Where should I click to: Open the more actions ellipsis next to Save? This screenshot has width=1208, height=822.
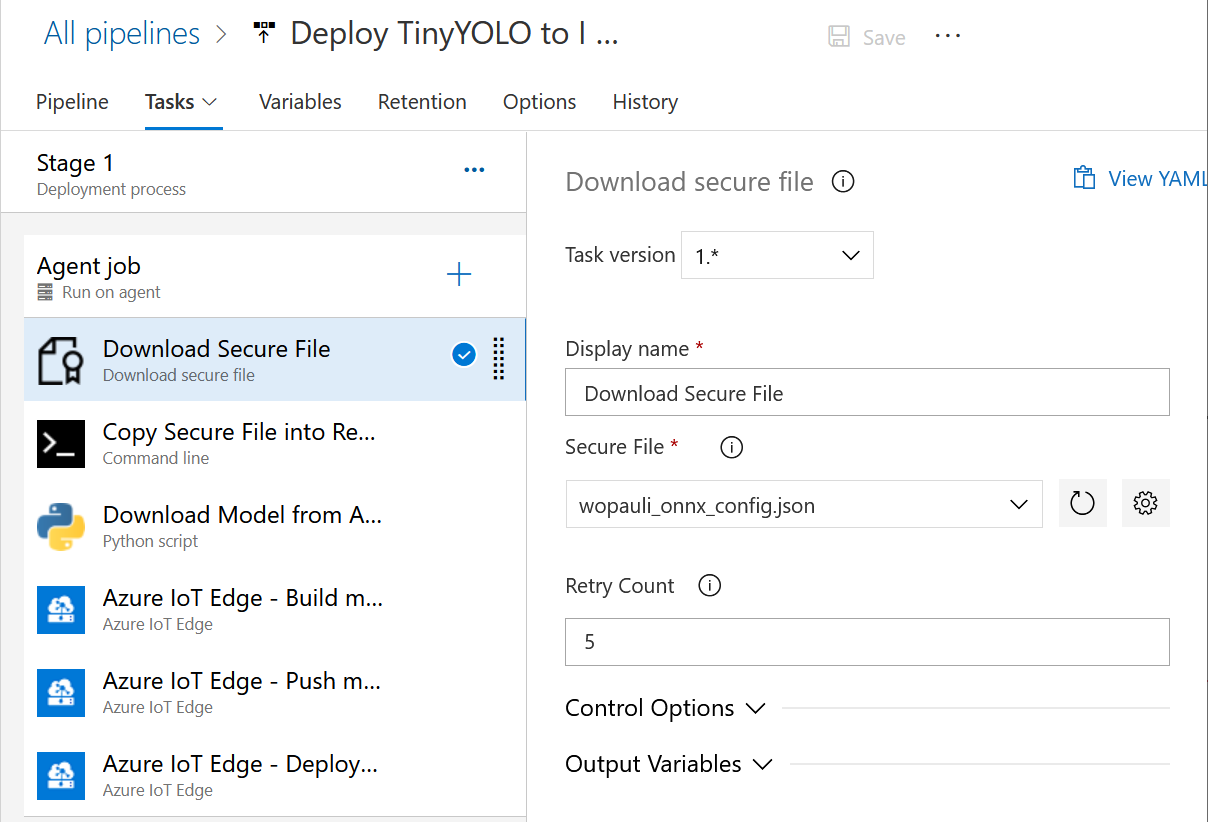948,36
